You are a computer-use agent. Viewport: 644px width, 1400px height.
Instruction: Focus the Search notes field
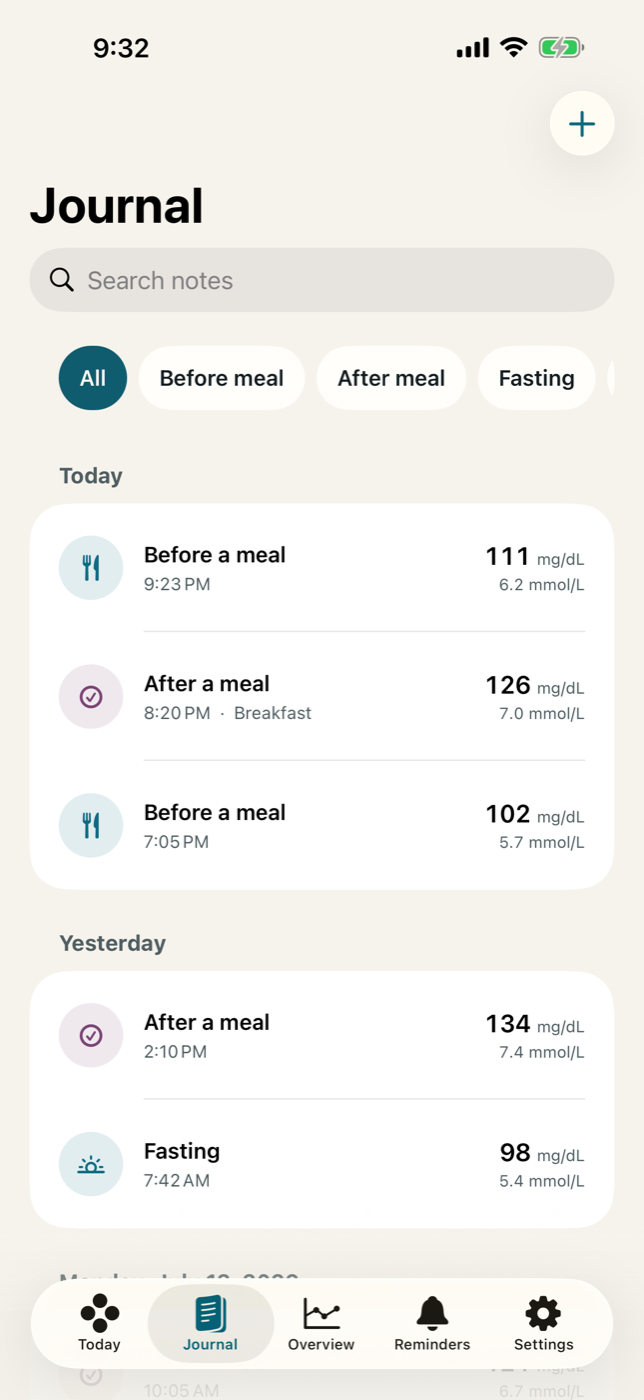(x=322, y=280)
